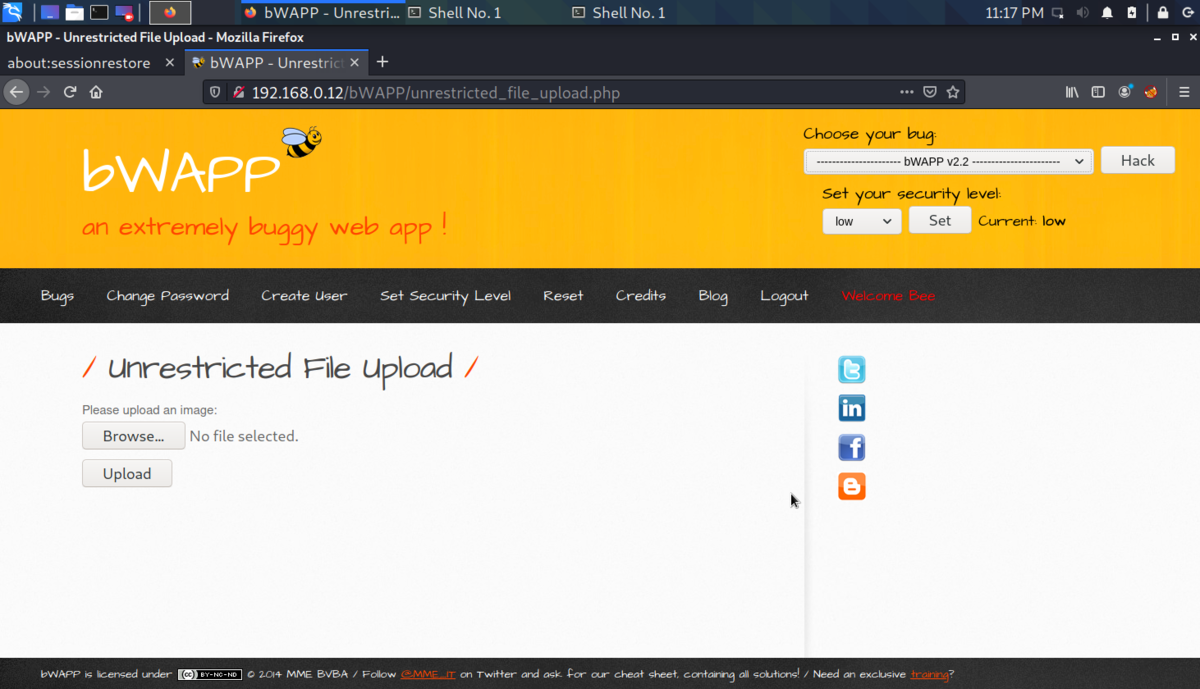Open page actions three-dot menu
Image resolution: width=1200 pixels, height=689 pixels.
coord(906,92)
